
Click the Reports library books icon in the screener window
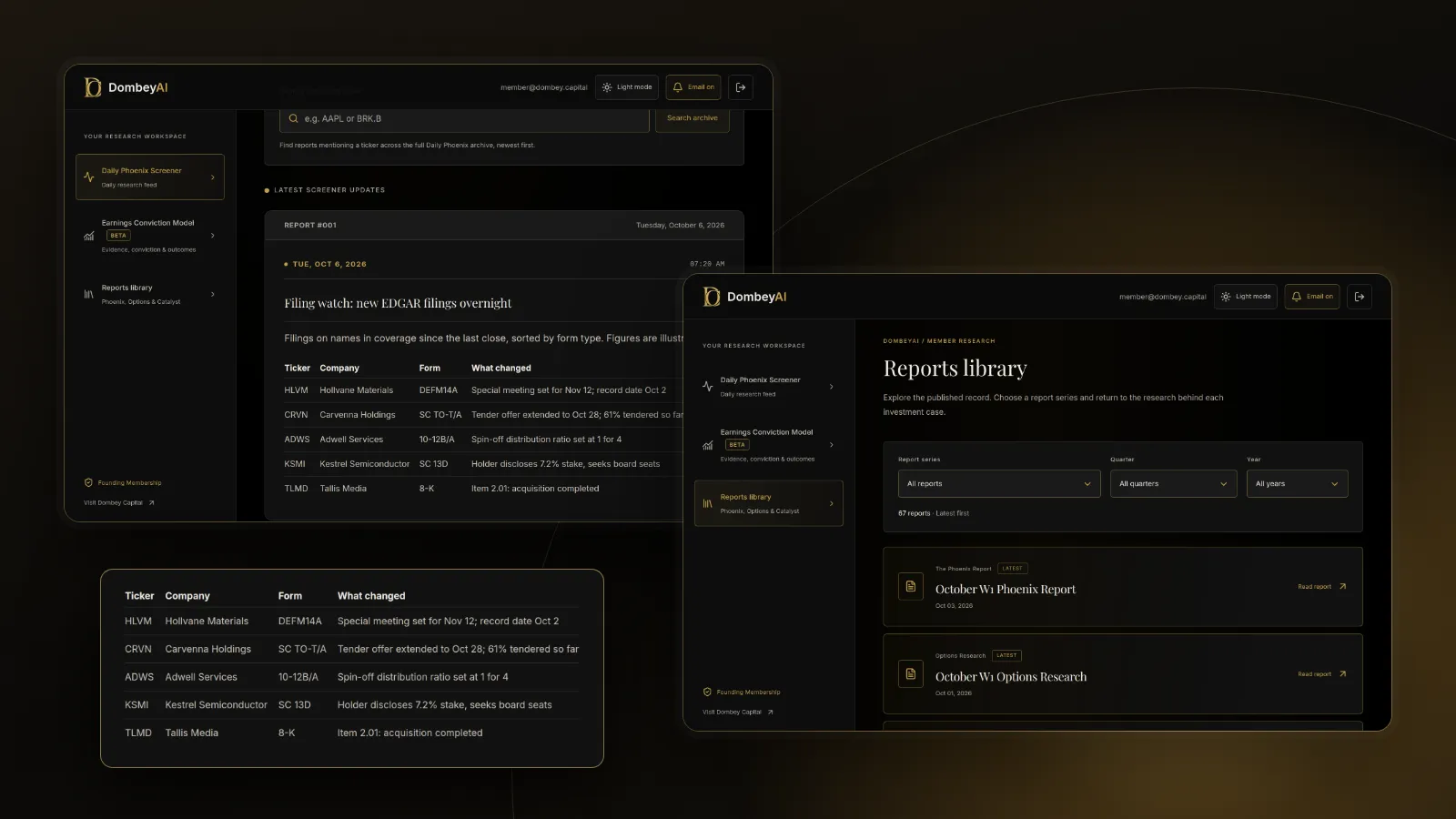(x=89, y=294)
